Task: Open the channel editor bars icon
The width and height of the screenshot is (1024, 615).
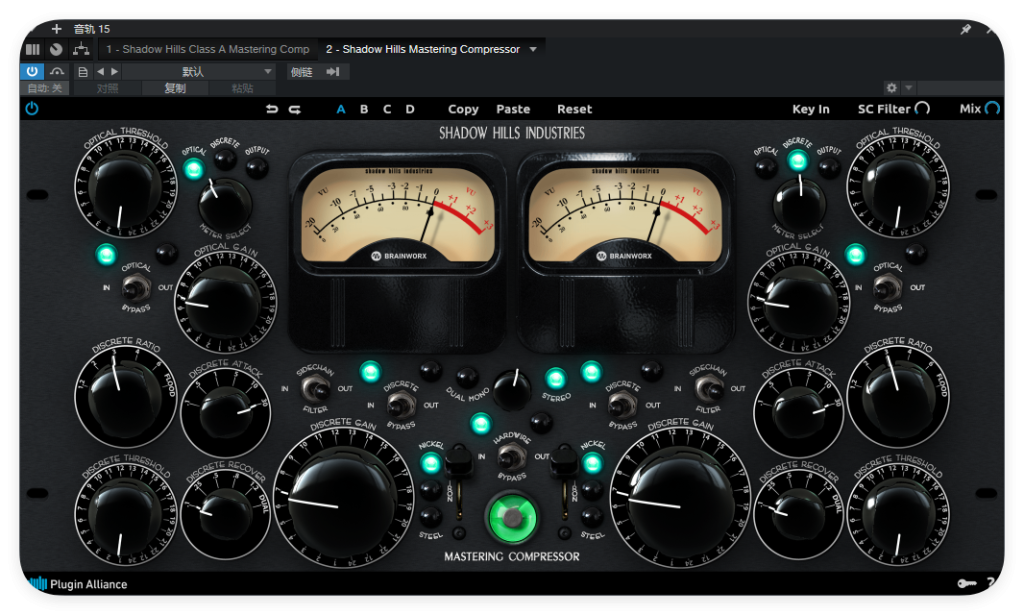Action: tap(33, 49)
